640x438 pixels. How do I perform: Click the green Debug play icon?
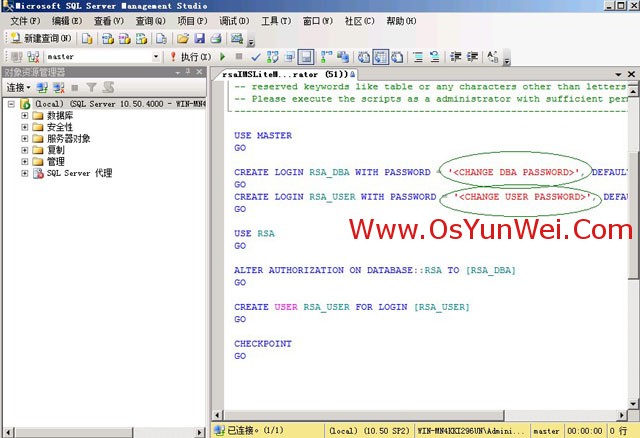click(x=222, y=57)
